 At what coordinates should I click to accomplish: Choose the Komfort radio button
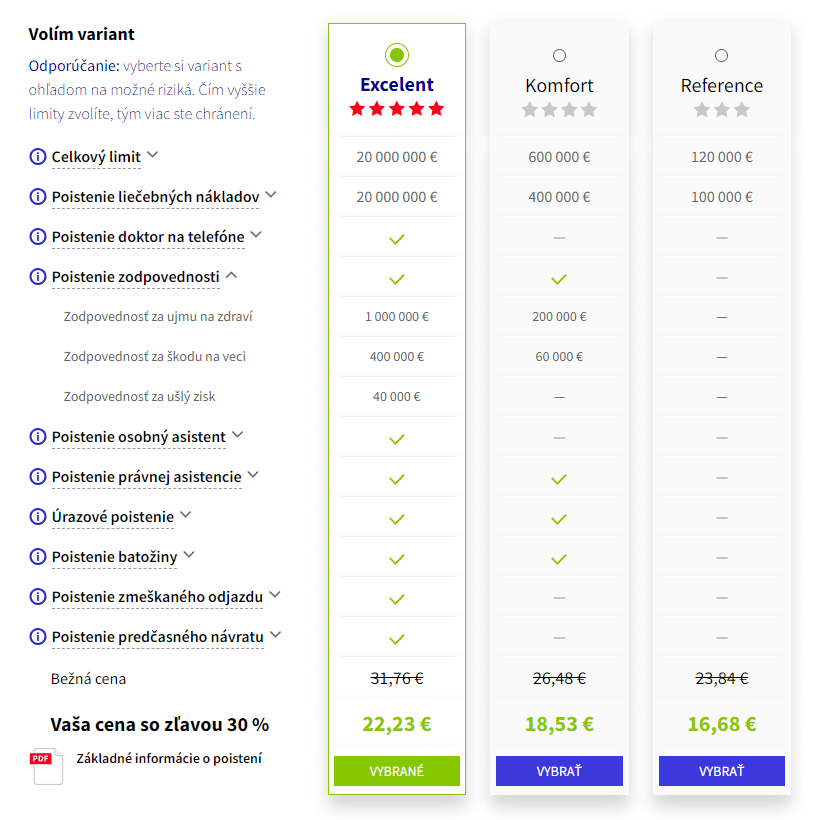(559, 55)
